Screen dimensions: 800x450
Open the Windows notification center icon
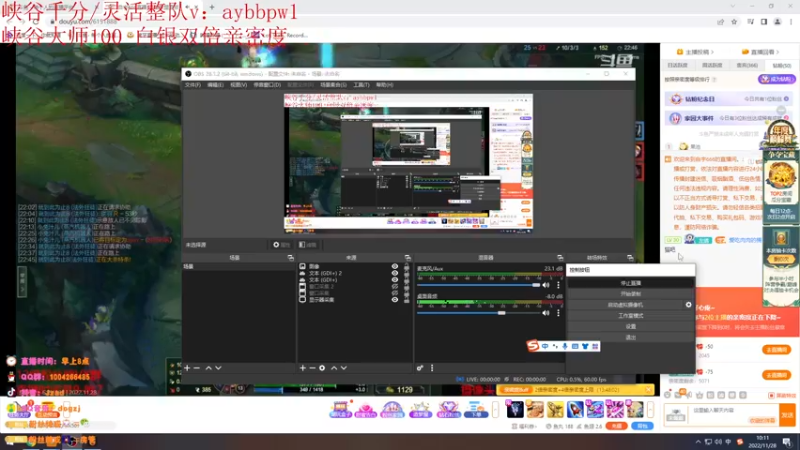(x=787, y=441)
